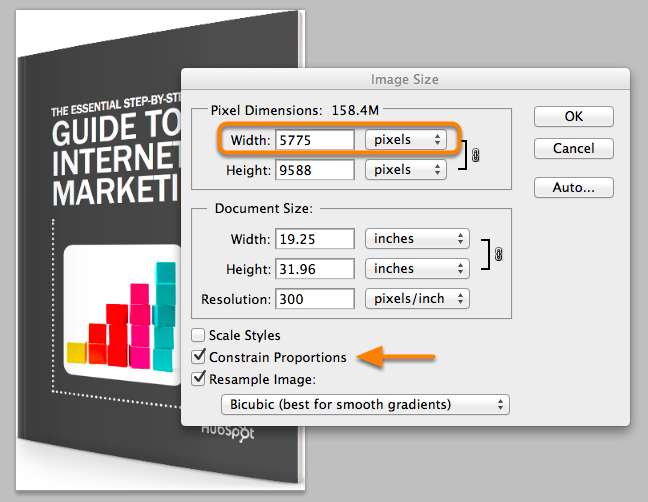Open the pixel Height units dropdown

point(405,170)
